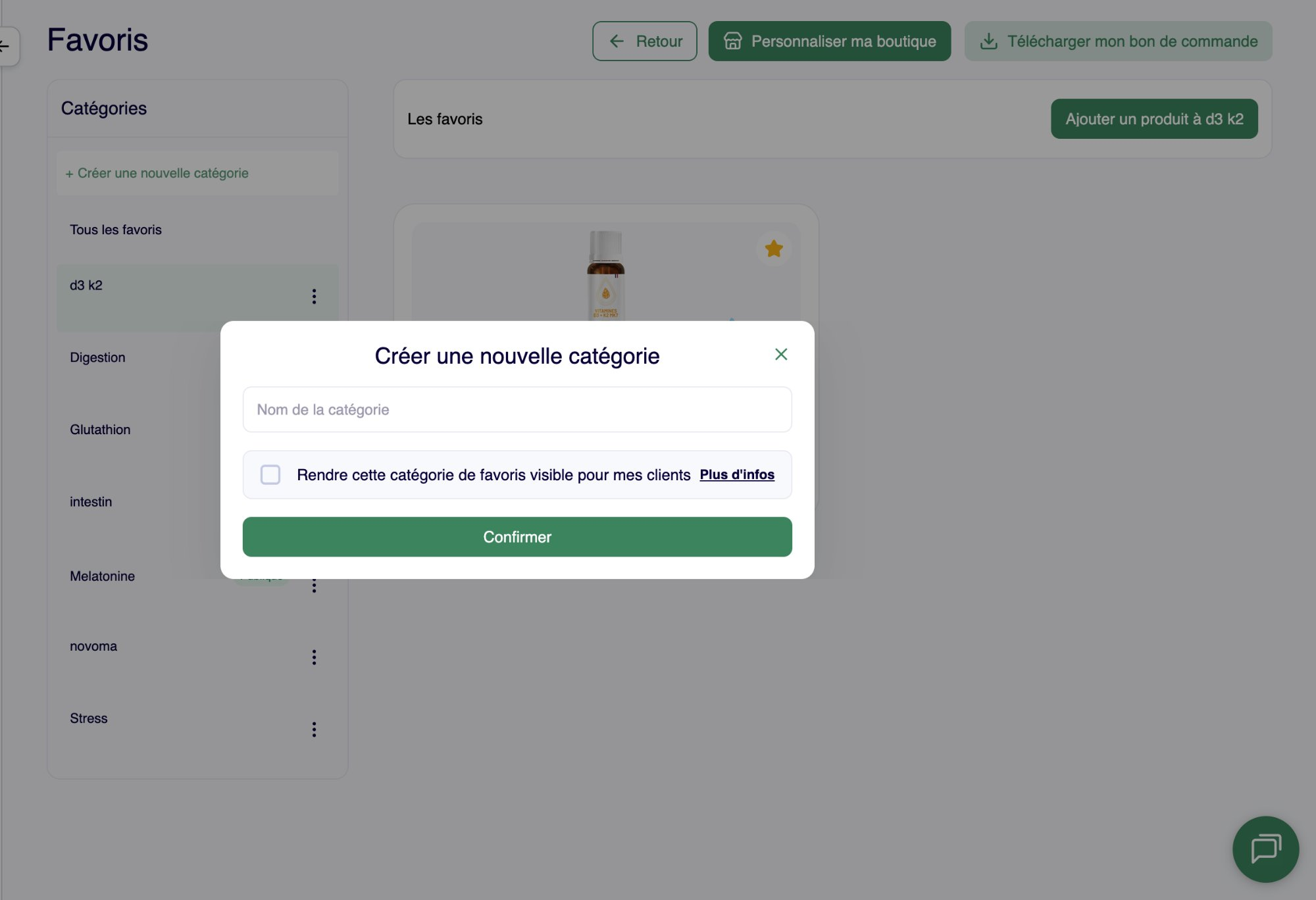Enable "Rendre cette catégorie de favoris visible pour mes clients"

pos(270,474)
